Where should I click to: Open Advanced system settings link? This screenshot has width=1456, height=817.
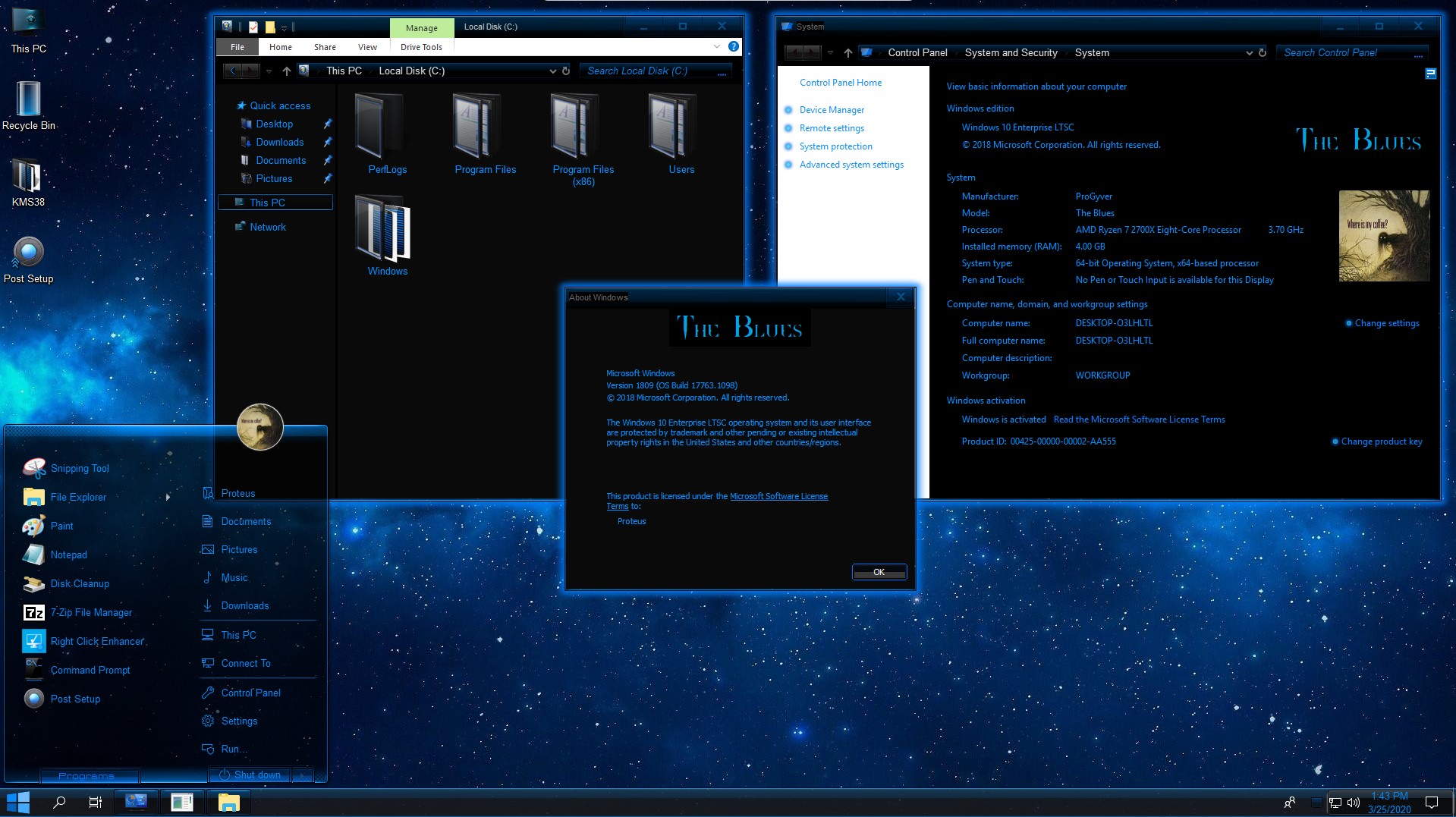click(x=851, y=165)
